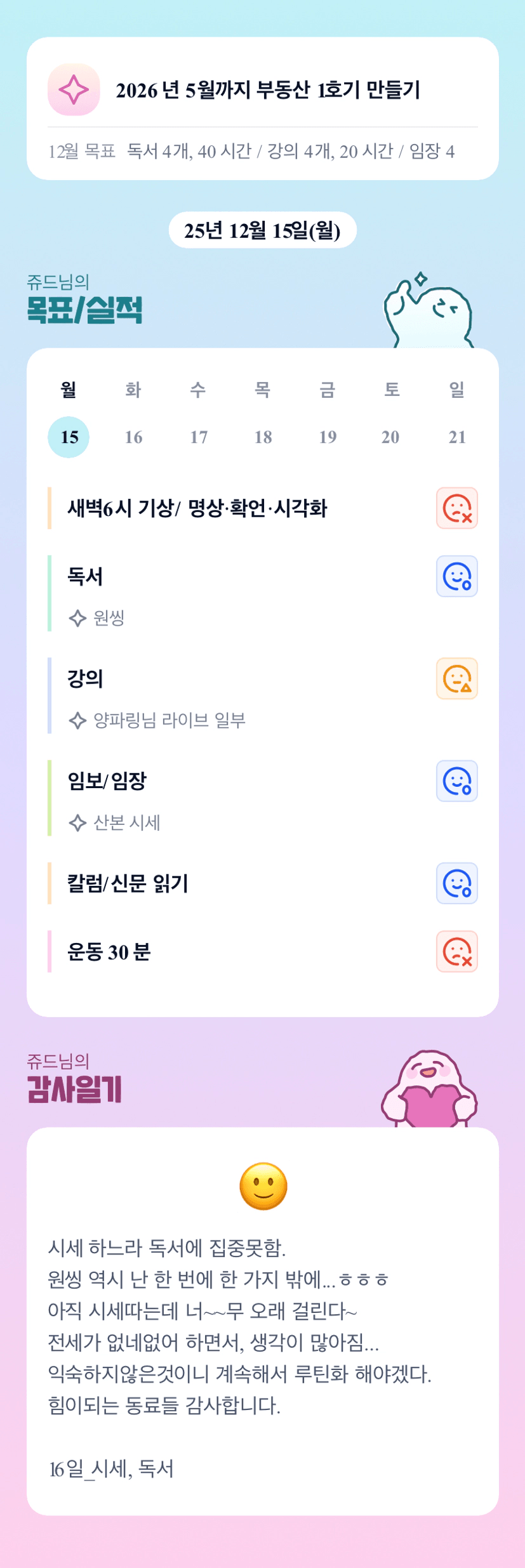Viewport: 525px width, 1568px height.
Task: Click the thumbs-up ghost mascot
Action: 429,312
